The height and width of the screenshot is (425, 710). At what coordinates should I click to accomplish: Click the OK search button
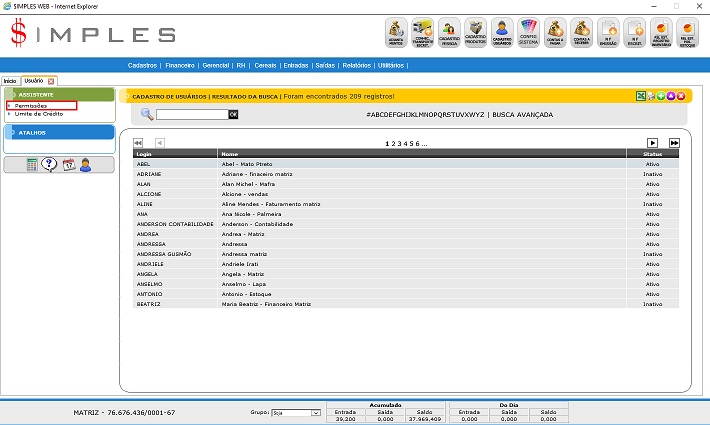pos(233,115)
